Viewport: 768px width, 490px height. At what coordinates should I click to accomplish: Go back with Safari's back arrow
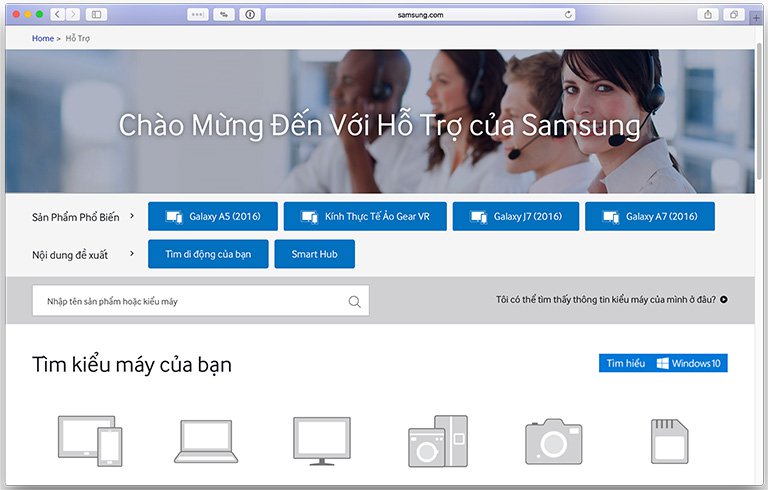tap(57, 15)
